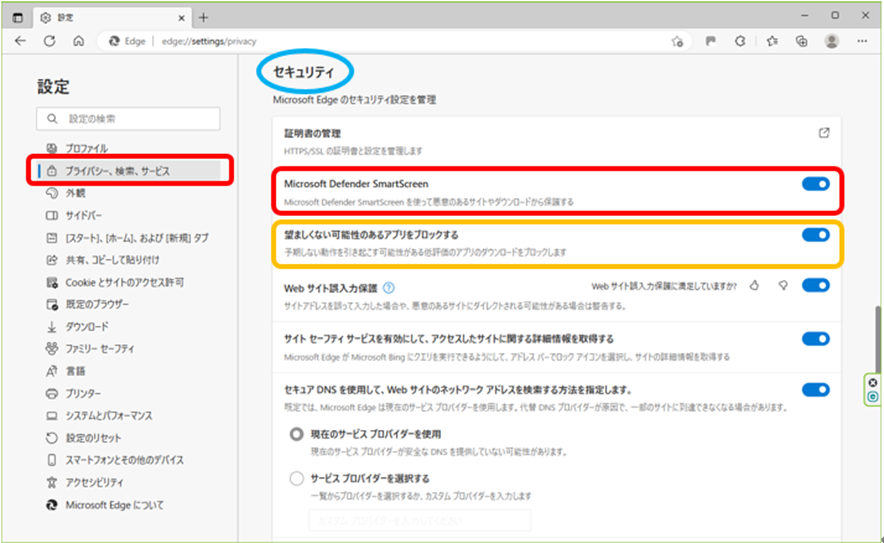884x543 pixels.
Task: Open ファミリー セーフティ section
Action: click(100, 349)
